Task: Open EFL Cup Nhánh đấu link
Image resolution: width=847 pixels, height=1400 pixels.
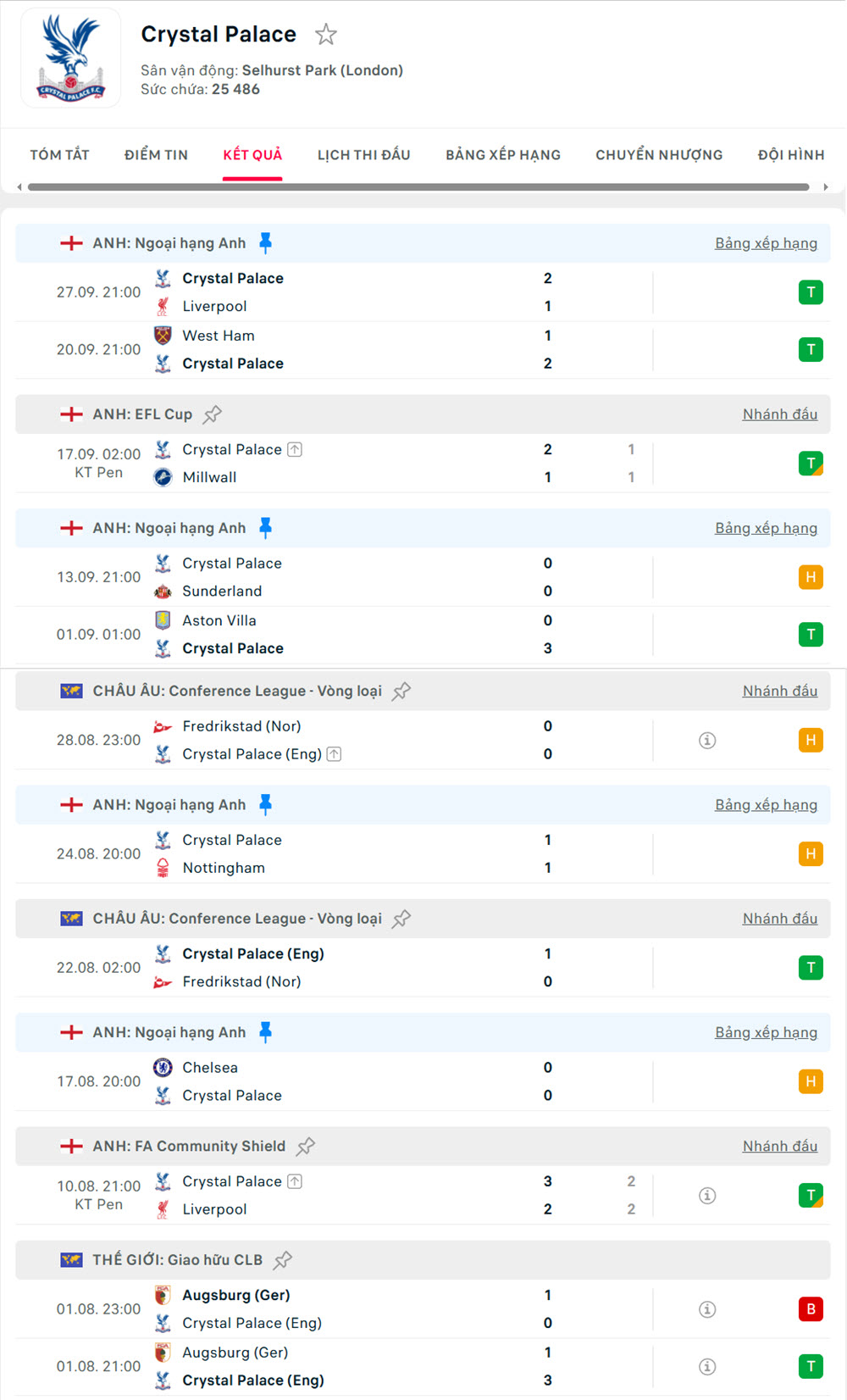Action: tap(779, 414)
